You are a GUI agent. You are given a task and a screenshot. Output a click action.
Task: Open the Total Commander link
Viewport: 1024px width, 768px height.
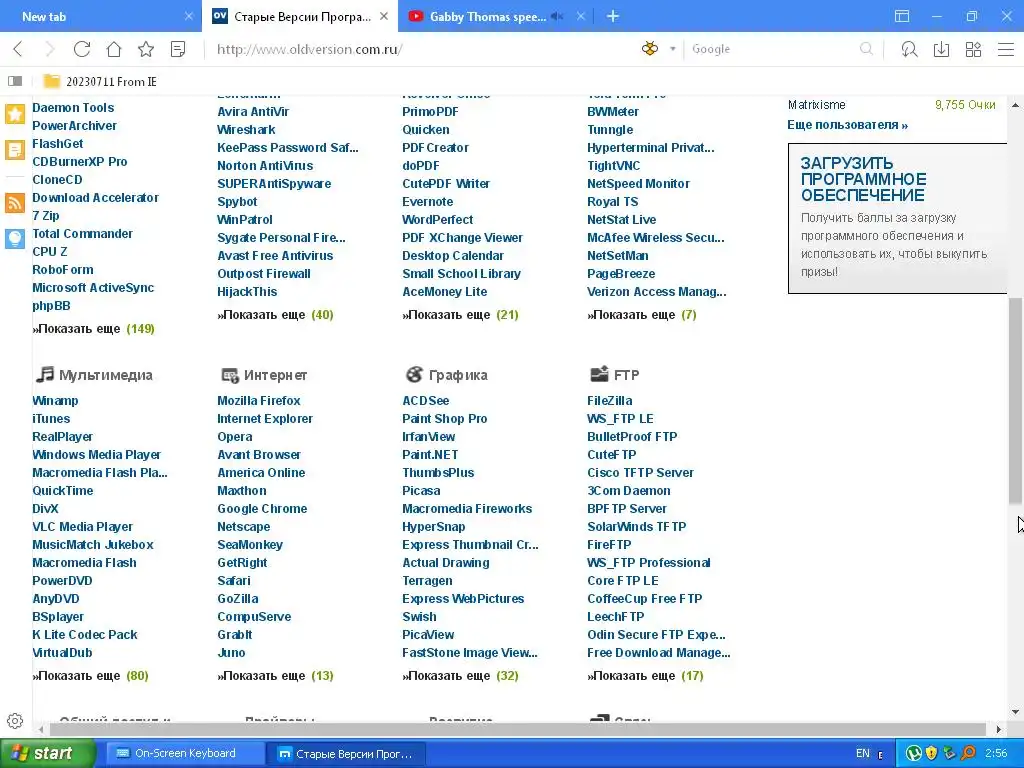click(82, 233)
